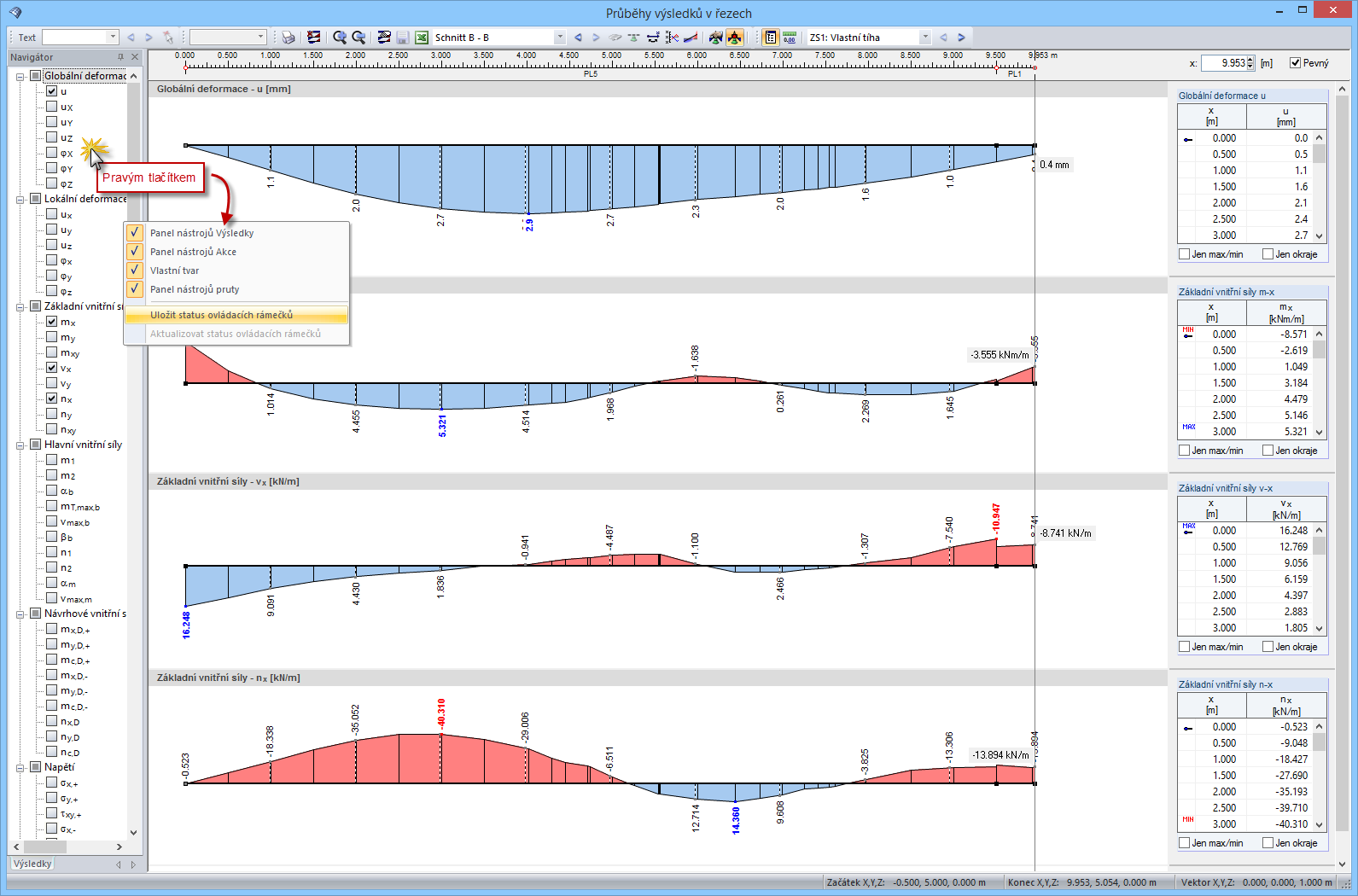Open the ZS1: Vlastní tíha load case dropdown
Screen dimensions: 1358x896
point(925,38)
